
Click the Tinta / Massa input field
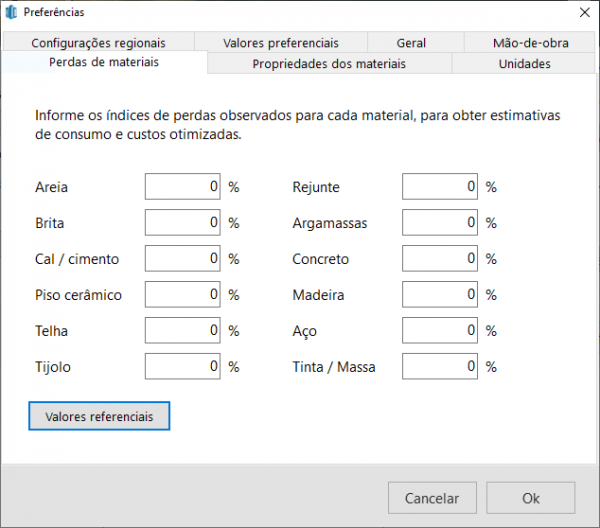441,367
